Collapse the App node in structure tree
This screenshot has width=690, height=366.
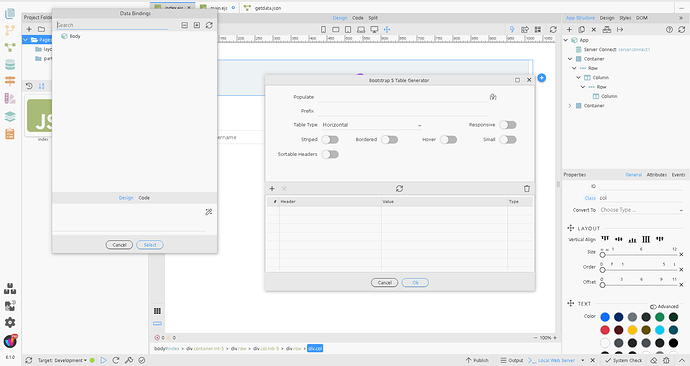[x=566, y=40]
